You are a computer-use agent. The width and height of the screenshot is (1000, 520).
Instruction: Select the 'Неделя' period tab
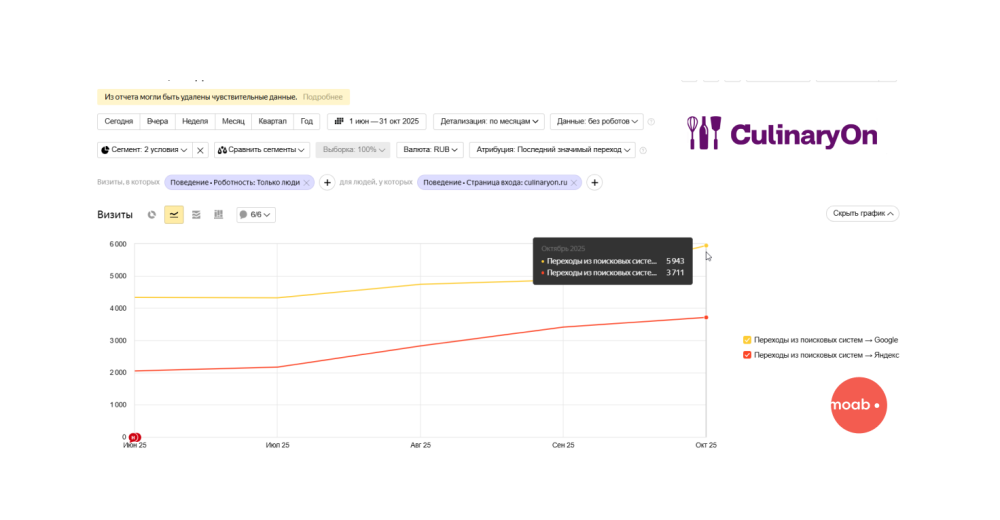195,121
